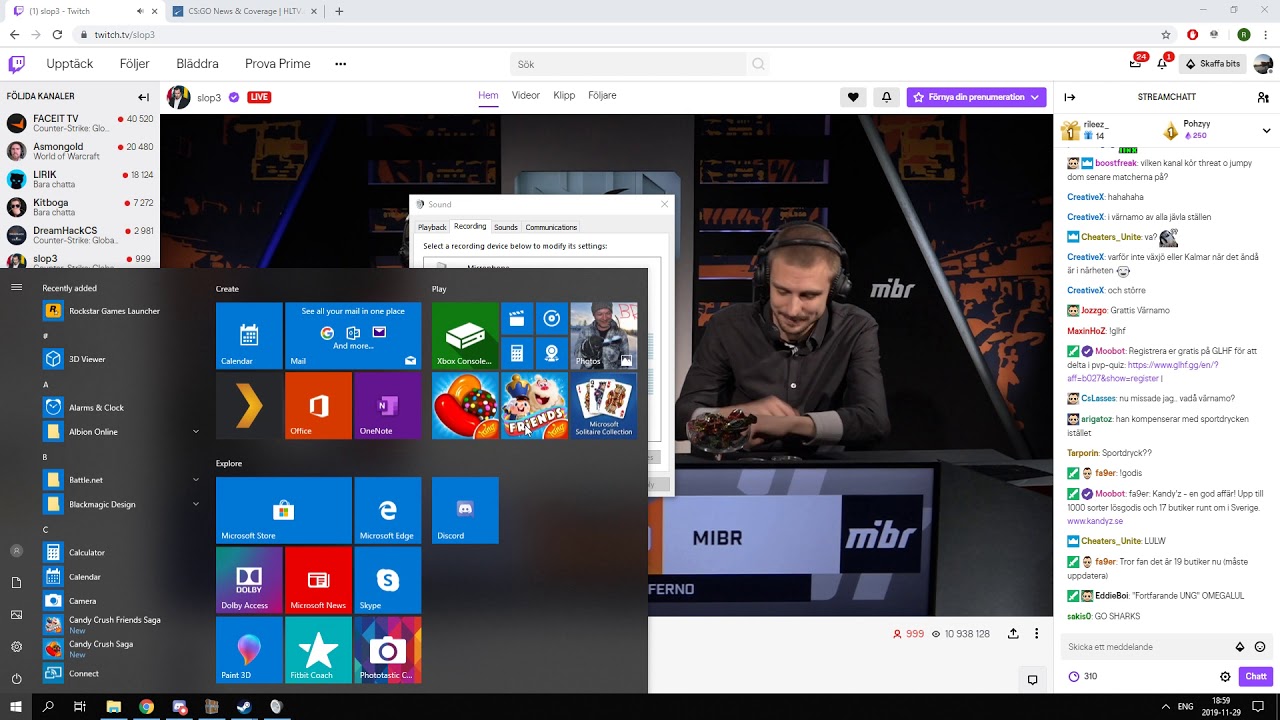Open the Dolby Access tile

(x=249, y=580)
